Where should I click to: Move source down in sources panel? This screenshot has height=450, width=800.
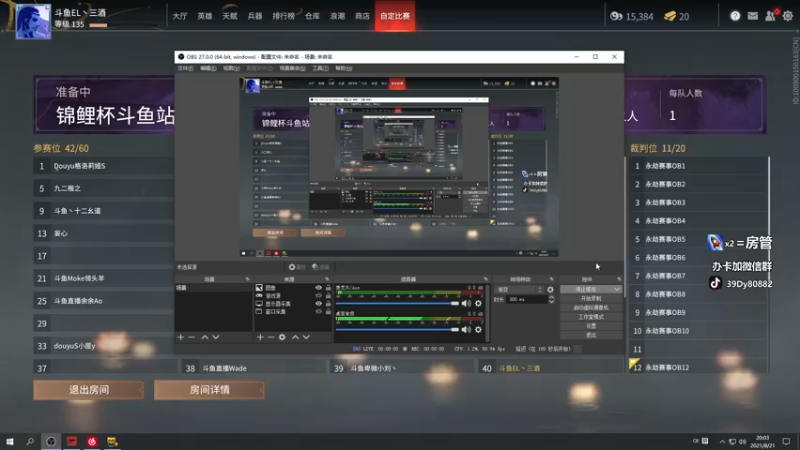[306, 337]
